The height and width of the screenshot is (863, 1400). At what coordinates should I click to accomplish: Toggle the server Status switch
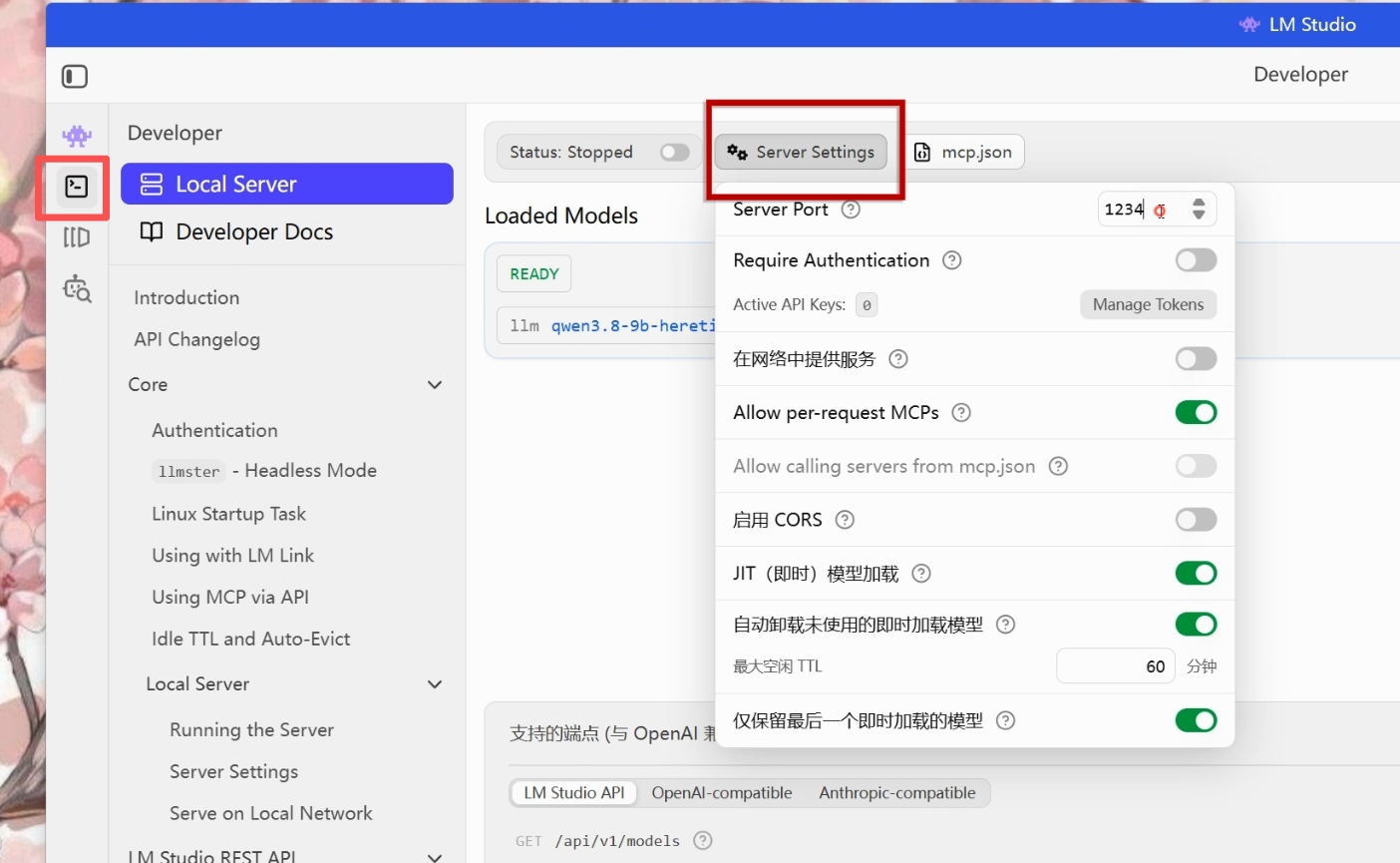(675, 152)
